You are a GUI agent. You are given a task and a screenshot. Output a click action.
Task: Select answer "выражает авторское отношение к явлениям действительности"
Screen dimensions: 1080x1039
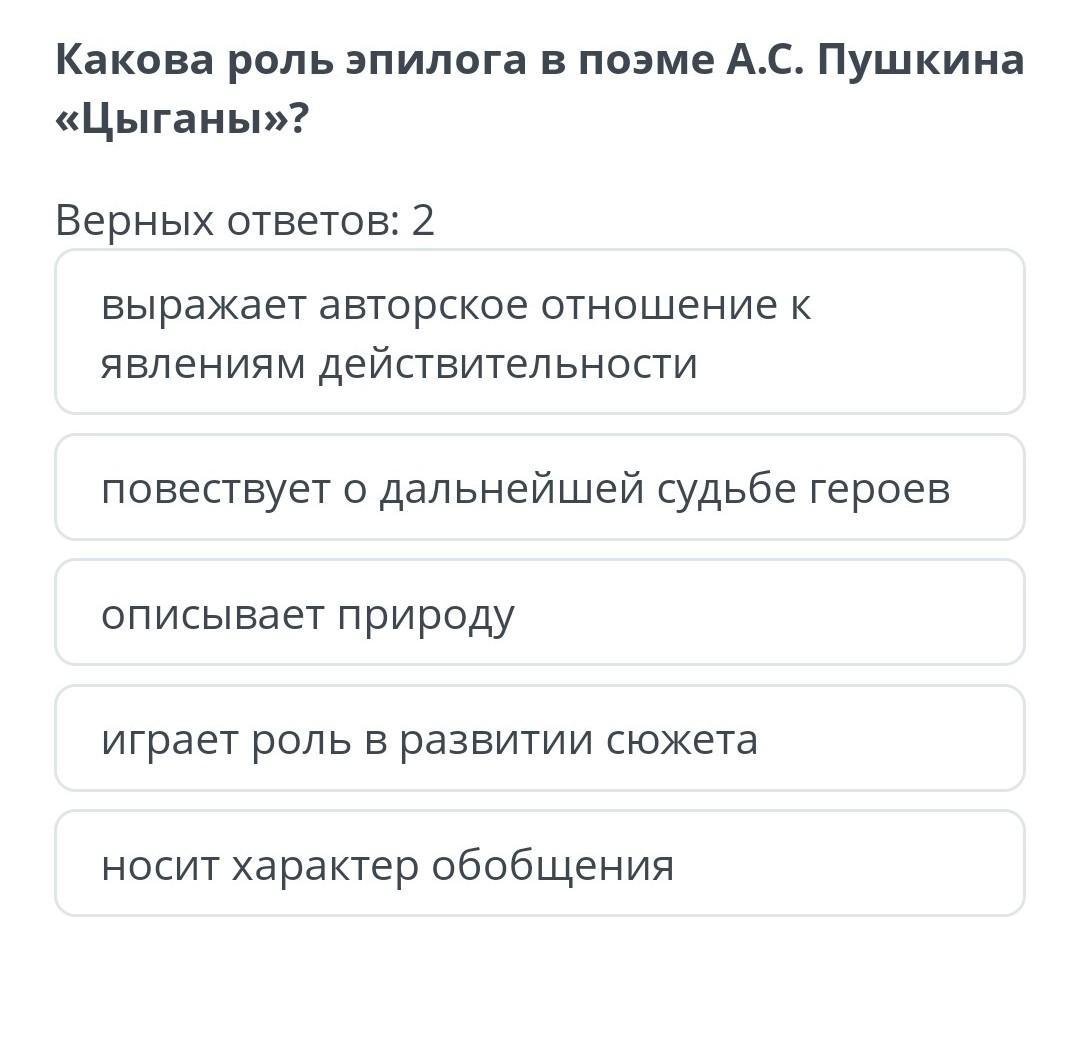click(540, 332)
